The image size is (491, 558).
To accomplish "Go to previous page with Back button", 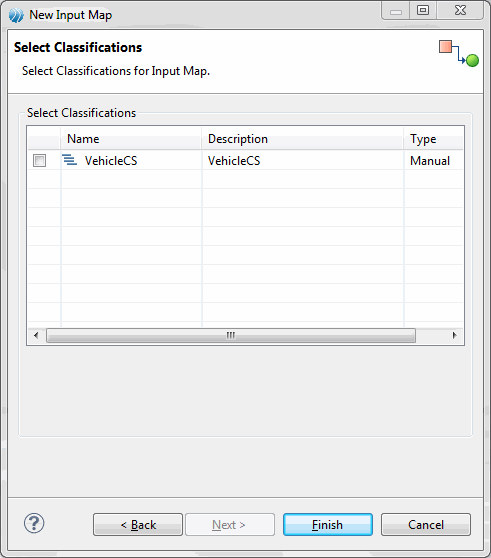I will click(138, 525).
